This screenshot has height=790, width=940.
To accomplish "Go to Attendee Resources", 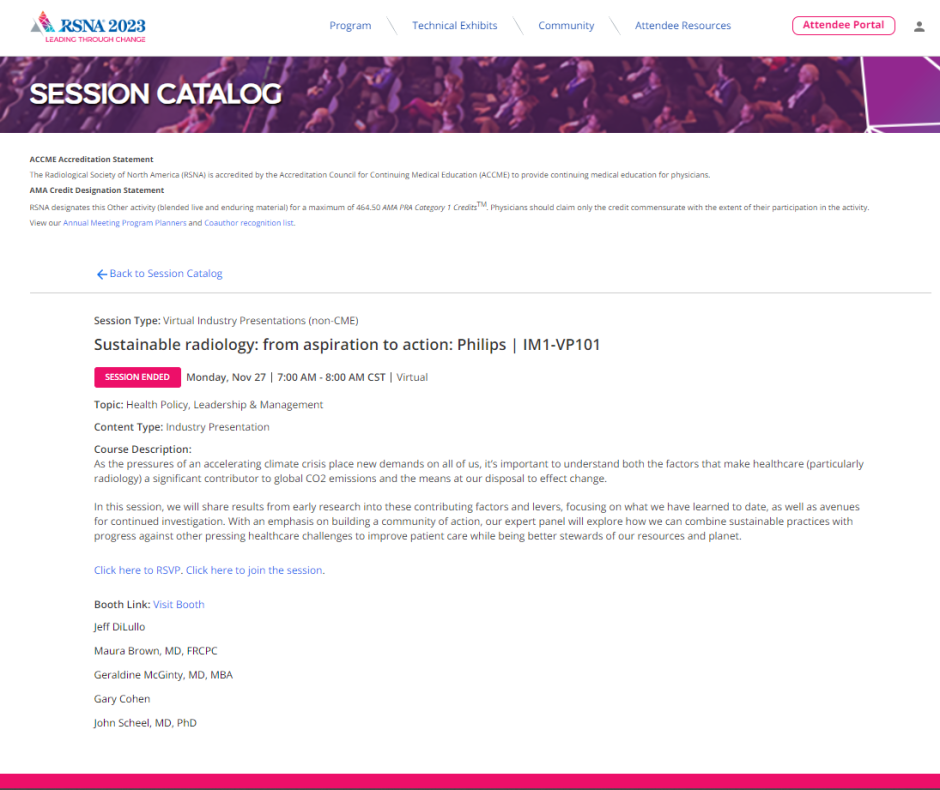I will 682,26.
